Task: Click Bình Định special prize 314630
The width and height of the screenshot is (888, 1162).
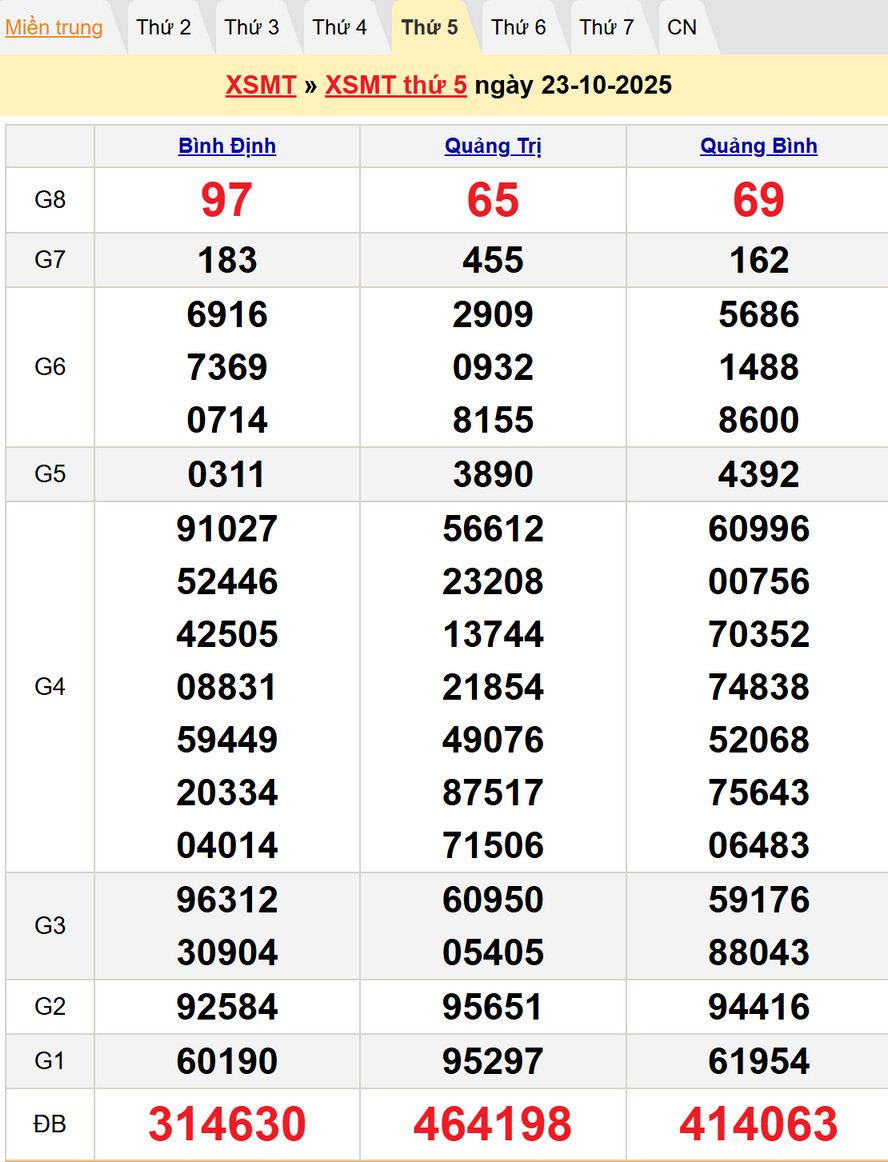Action: 227,1124
